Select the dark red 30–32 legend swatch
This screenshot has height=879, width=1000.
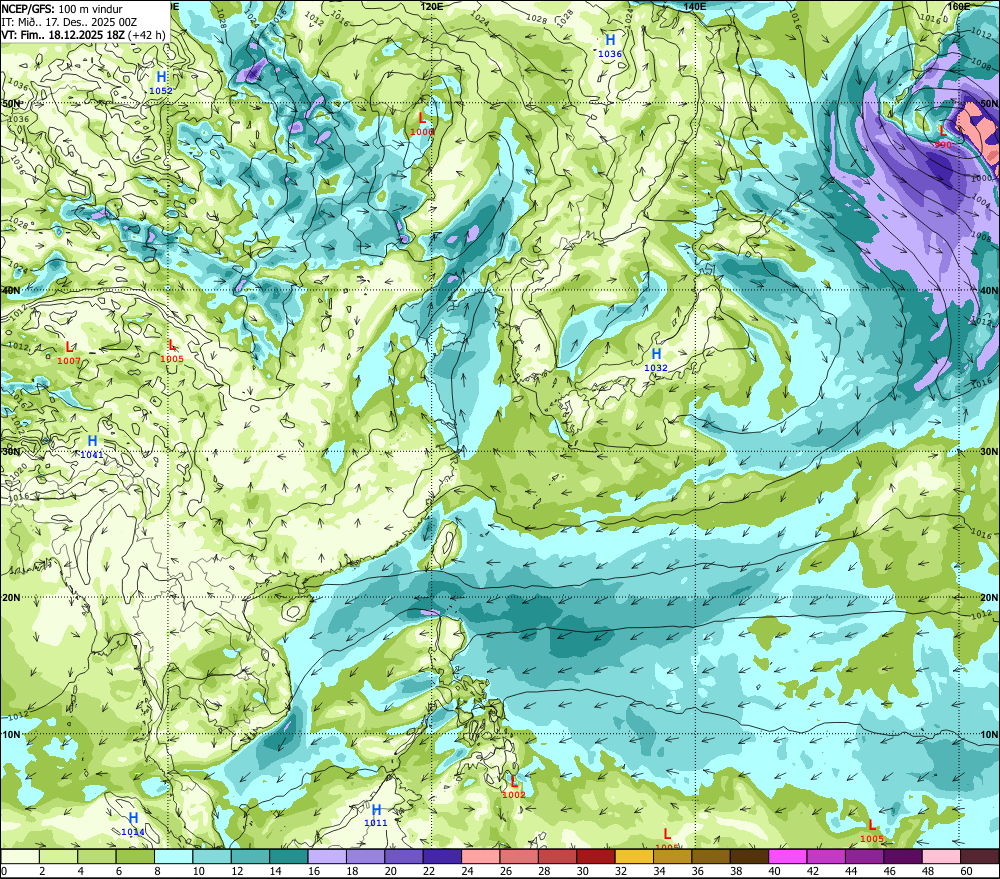coord(596,856)
